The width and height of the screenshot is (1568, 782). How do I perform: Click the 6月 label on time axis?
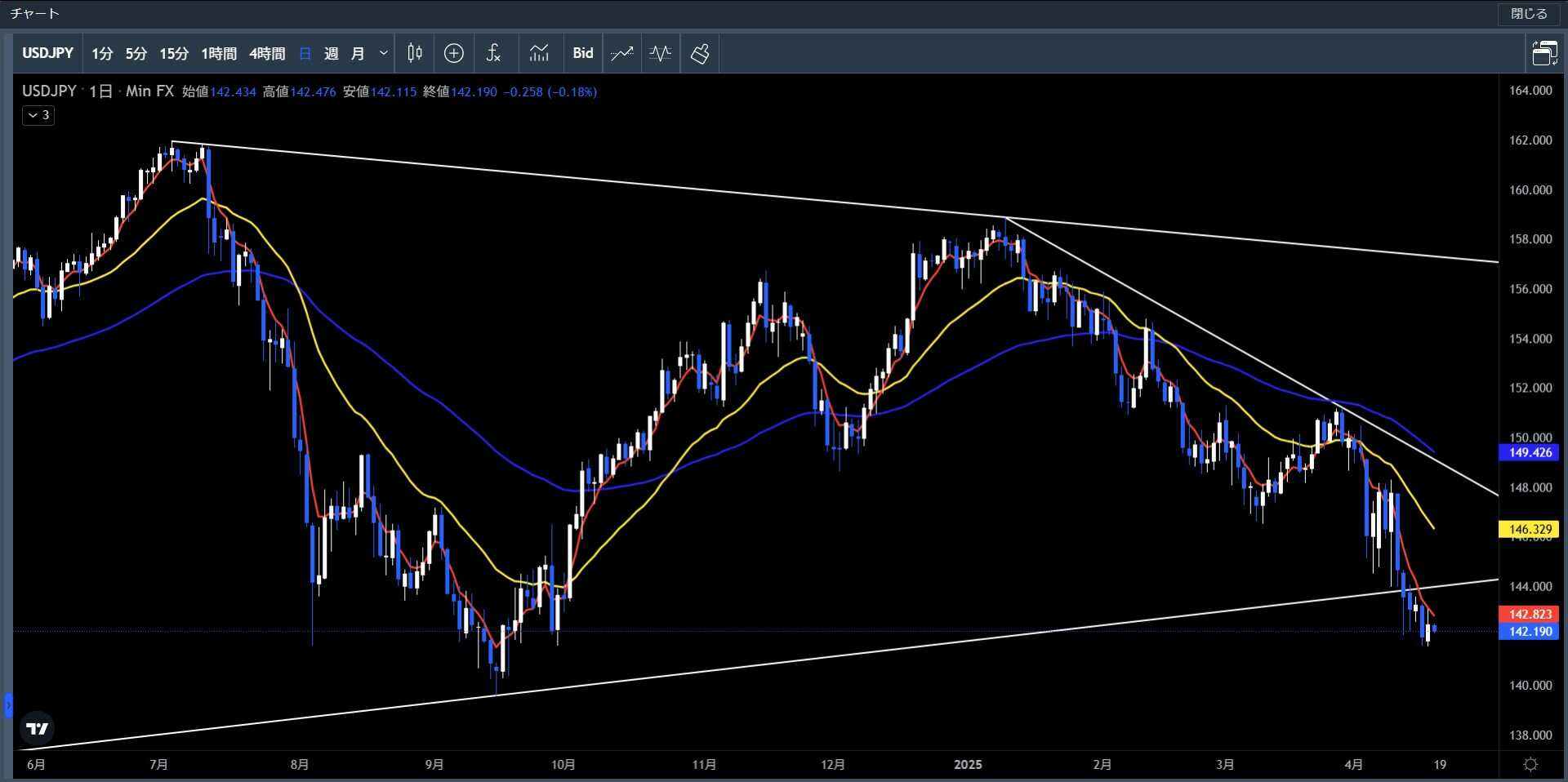point(36,765)
